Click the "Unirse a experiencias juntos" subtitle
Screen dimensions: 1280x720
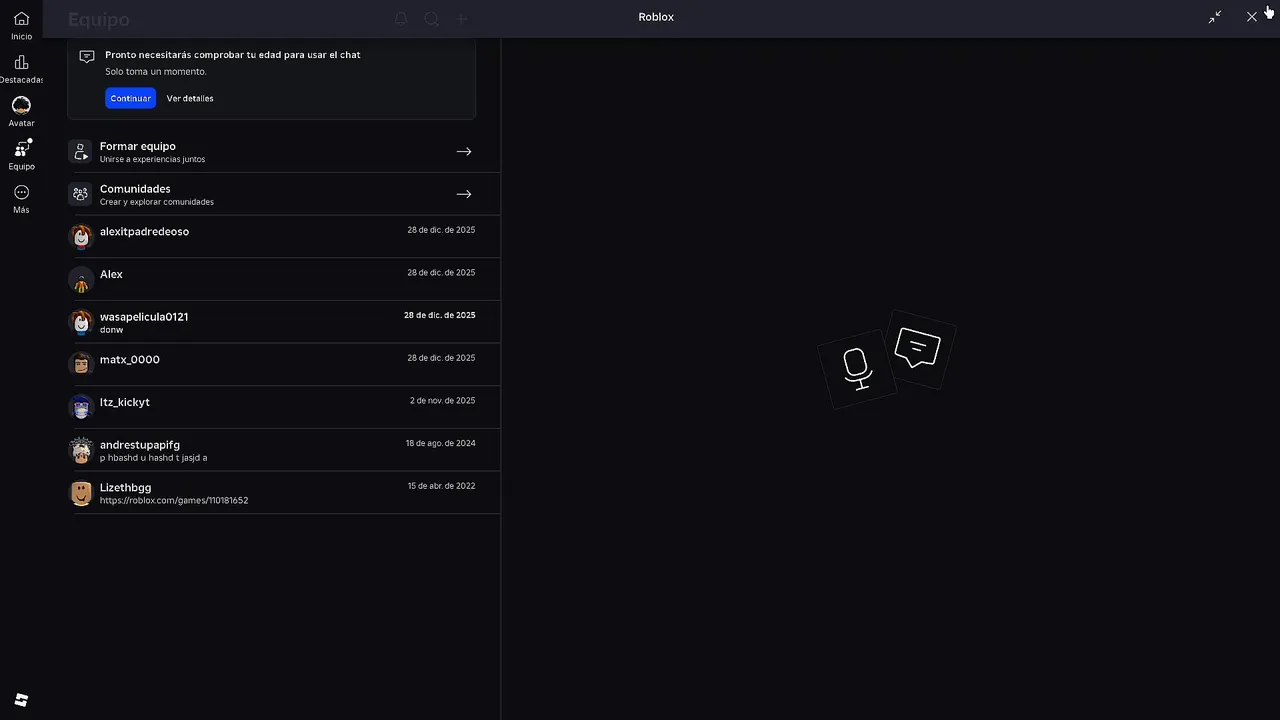(x=152, y=160)
